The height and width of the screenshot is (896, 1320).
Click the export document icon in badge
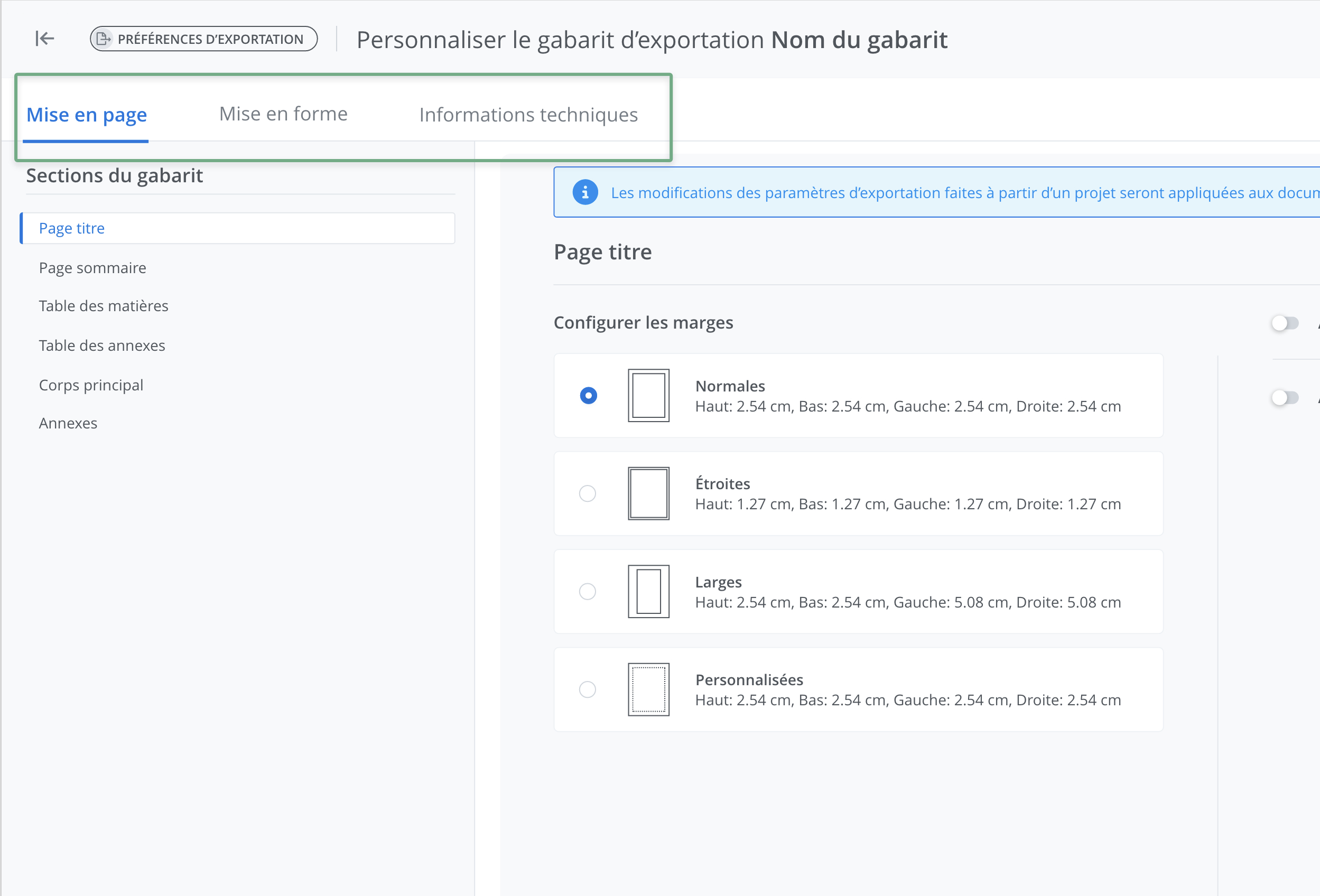coord(104,39)
